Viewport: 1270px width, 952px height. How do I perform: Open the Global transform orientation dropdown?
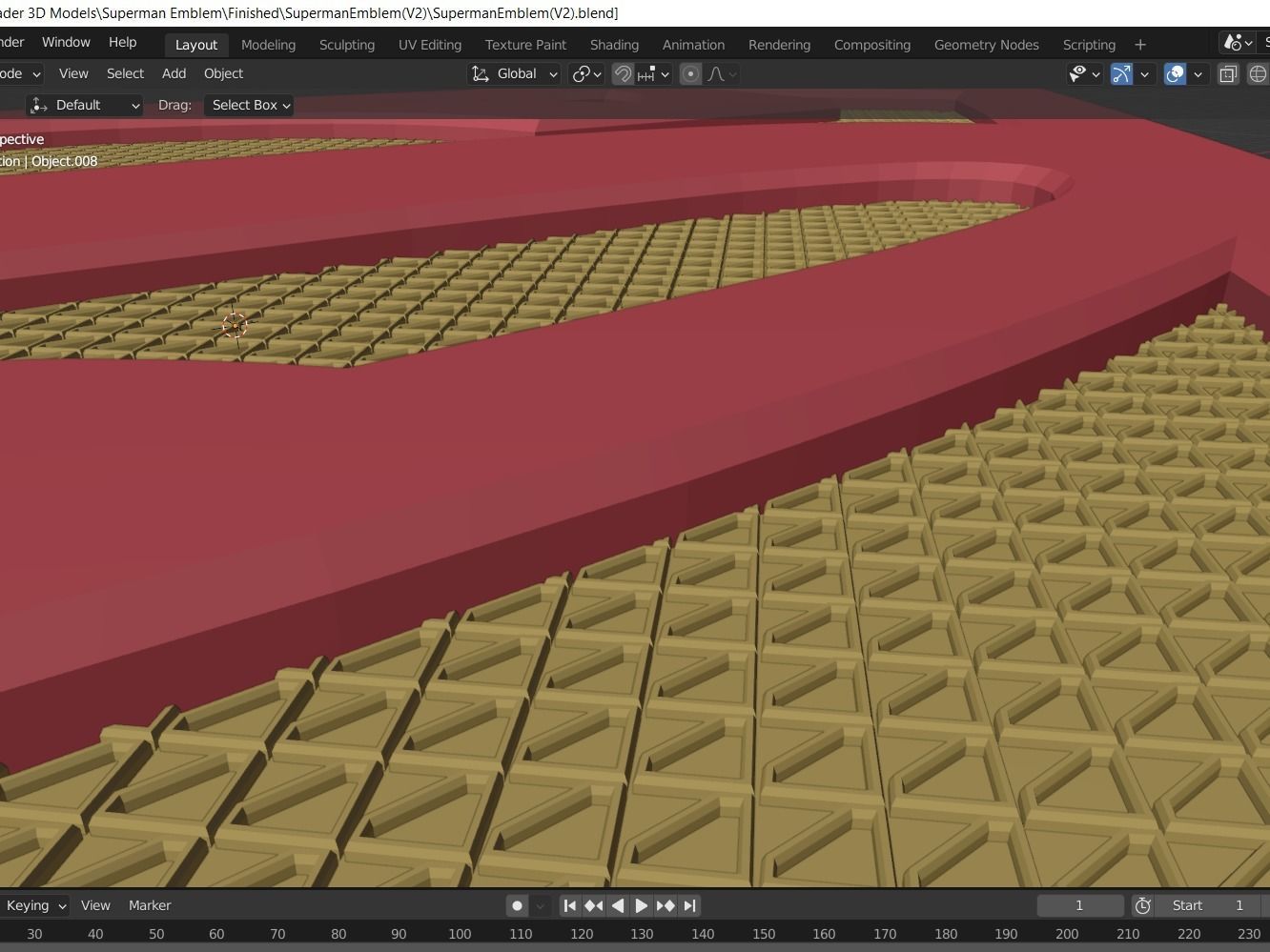[x=515, y=73]
